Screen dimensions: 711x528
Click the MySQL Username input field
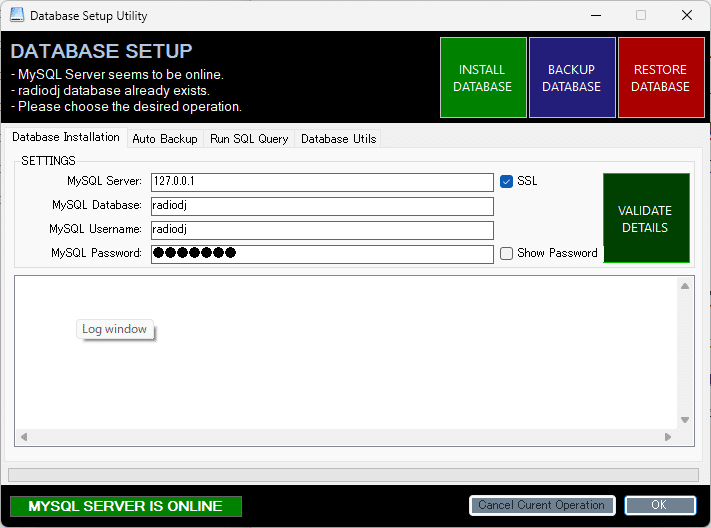[322, 230]
